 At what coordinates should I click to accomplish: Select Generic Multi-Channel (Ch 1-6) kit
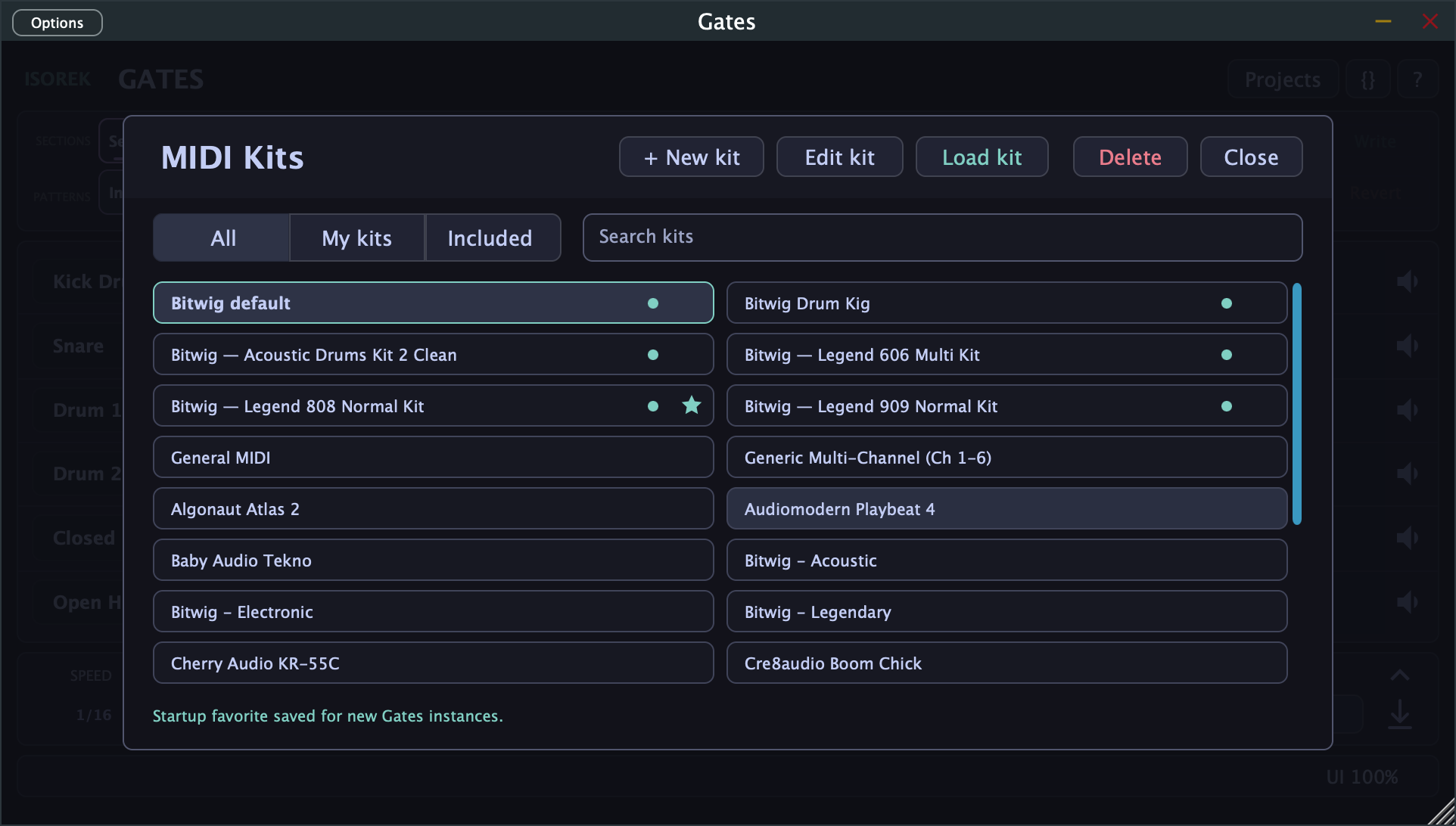[x=1007, y=457]
